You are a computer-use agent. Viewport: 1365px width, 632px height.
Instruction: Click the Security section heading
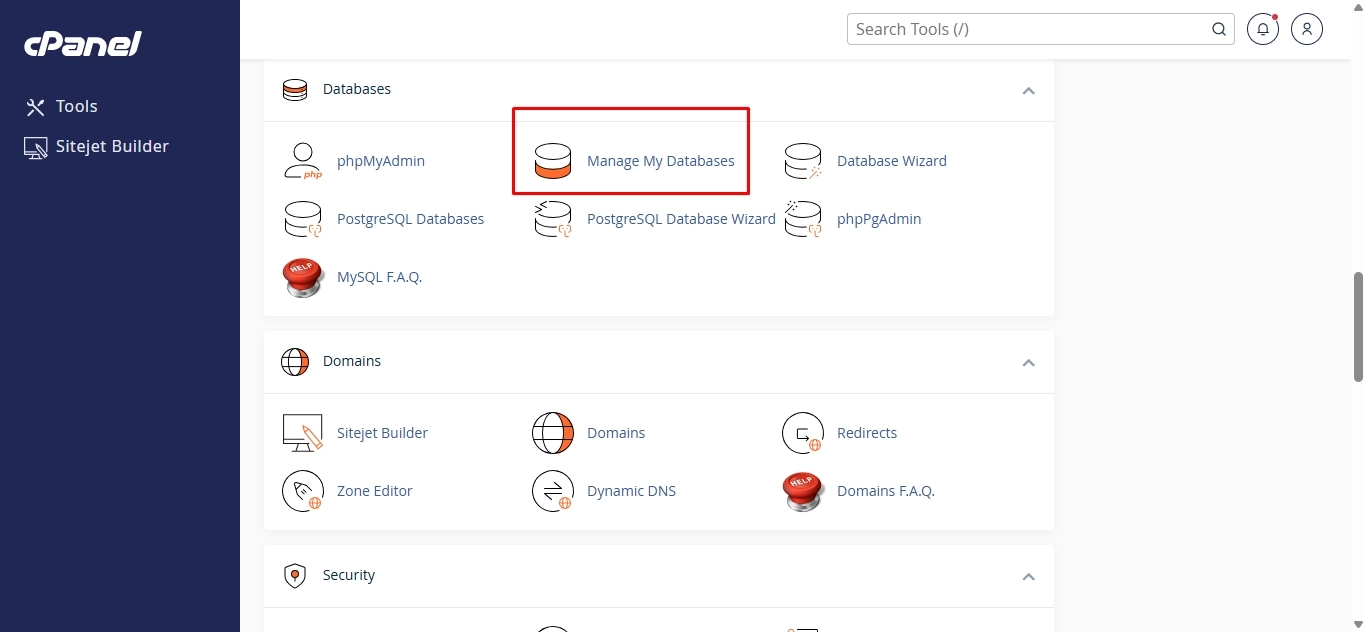tap(349, 575)
